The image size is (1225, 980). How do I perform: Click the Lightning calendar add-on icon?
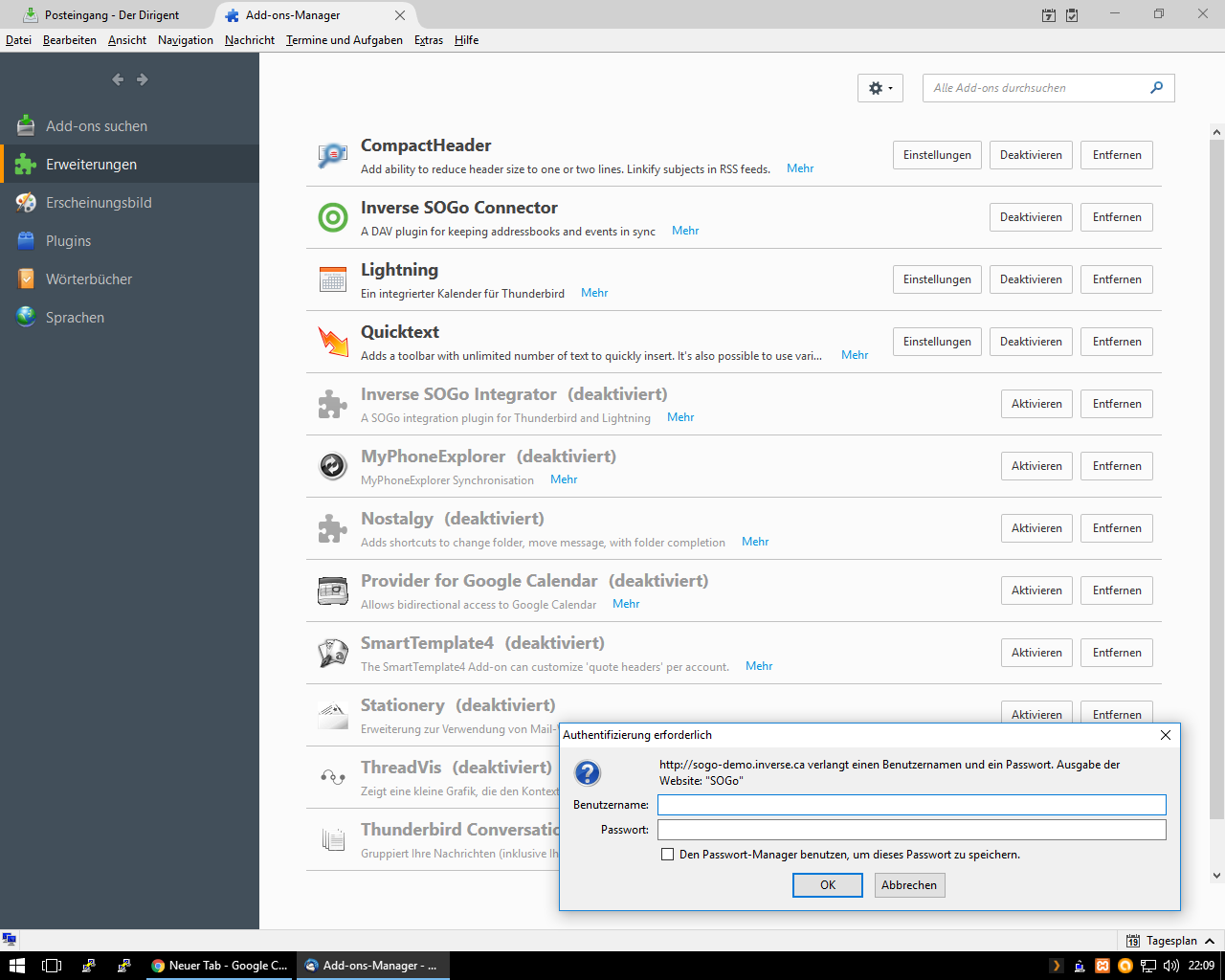point(332,279)
